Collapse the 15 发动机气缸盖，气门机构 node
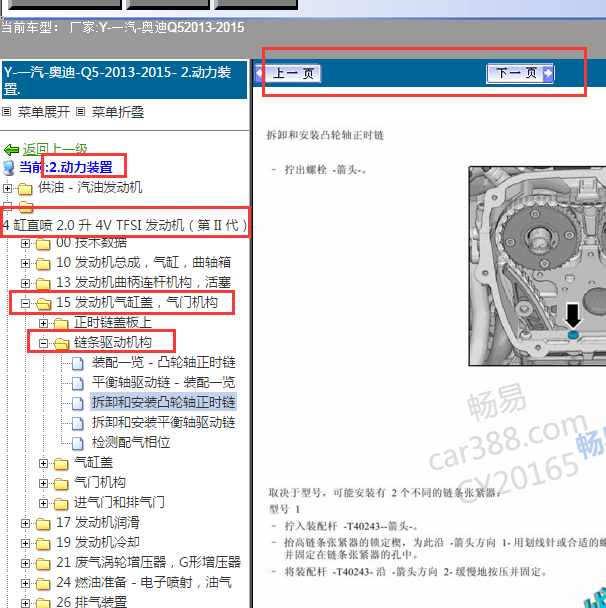The width and height of the screenshot is (606, 608). coord(25,304)
